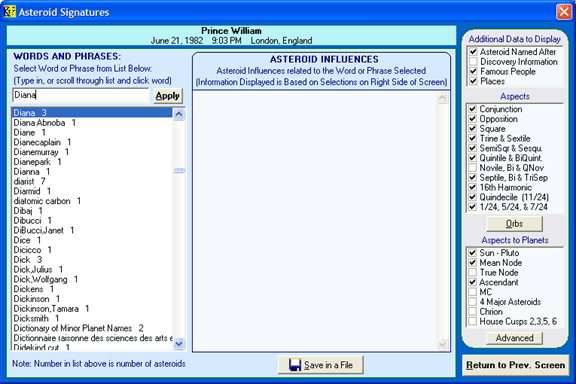Open the Advanced options button

tap(514, 338)
